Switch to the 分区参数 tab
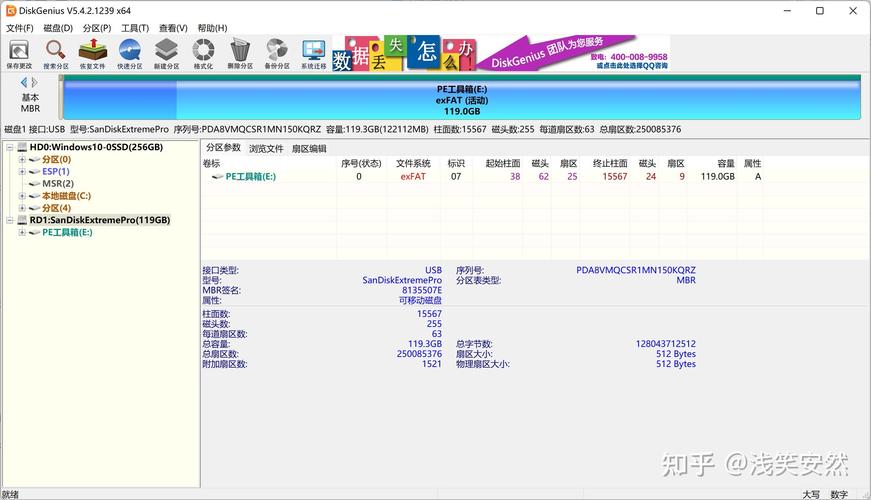This screenshot has width=871, height=500. 223,148
